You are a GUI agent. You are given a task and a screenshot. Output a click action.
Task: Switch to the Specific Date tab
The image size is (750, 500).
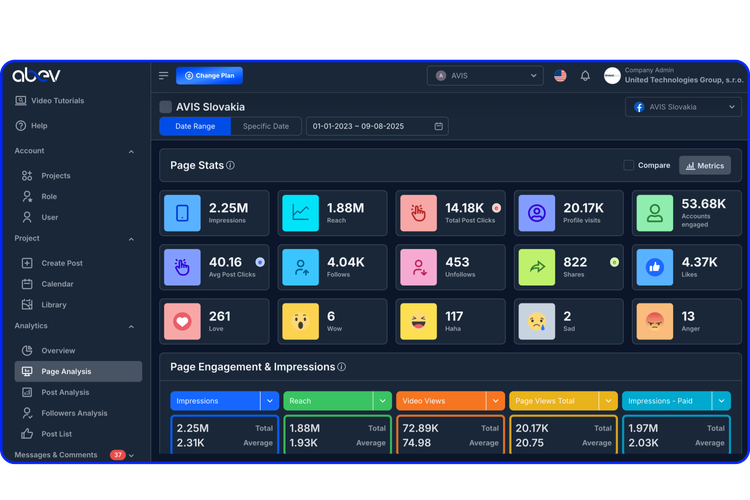266,126
